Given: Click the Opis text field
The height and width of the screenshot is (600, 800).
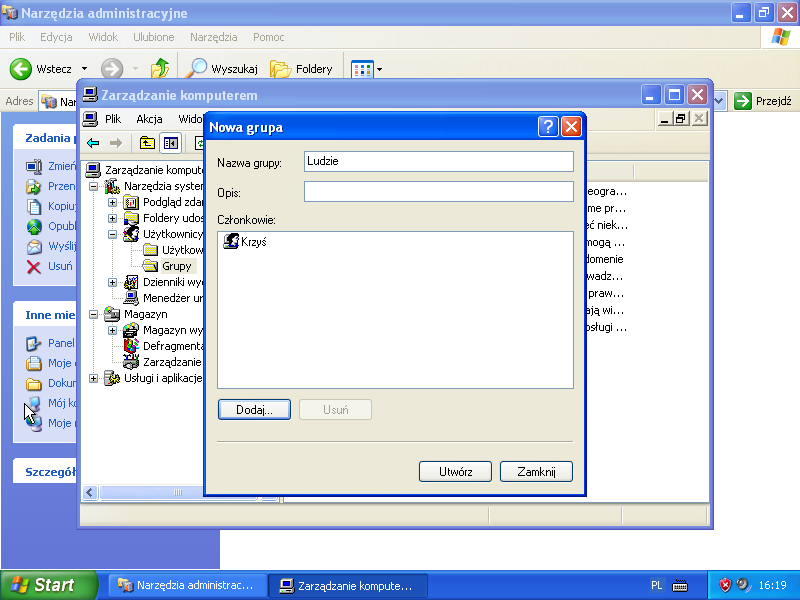Looking at the screenshot, I should (x=438, y=192).
